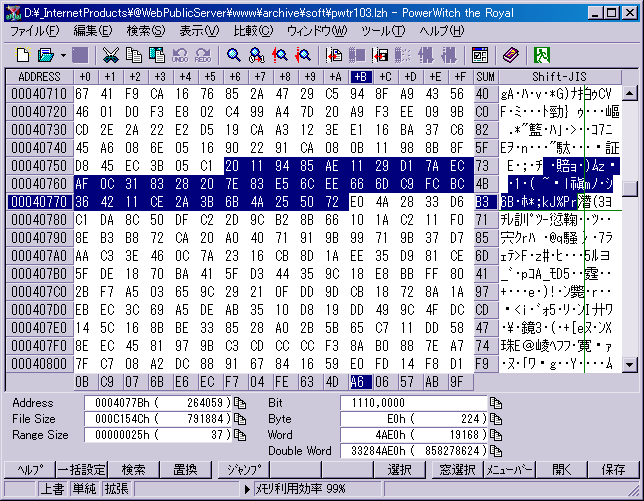Open the ツール(T) menu
The image size is (644, 501).
click(x=383, y=31)
